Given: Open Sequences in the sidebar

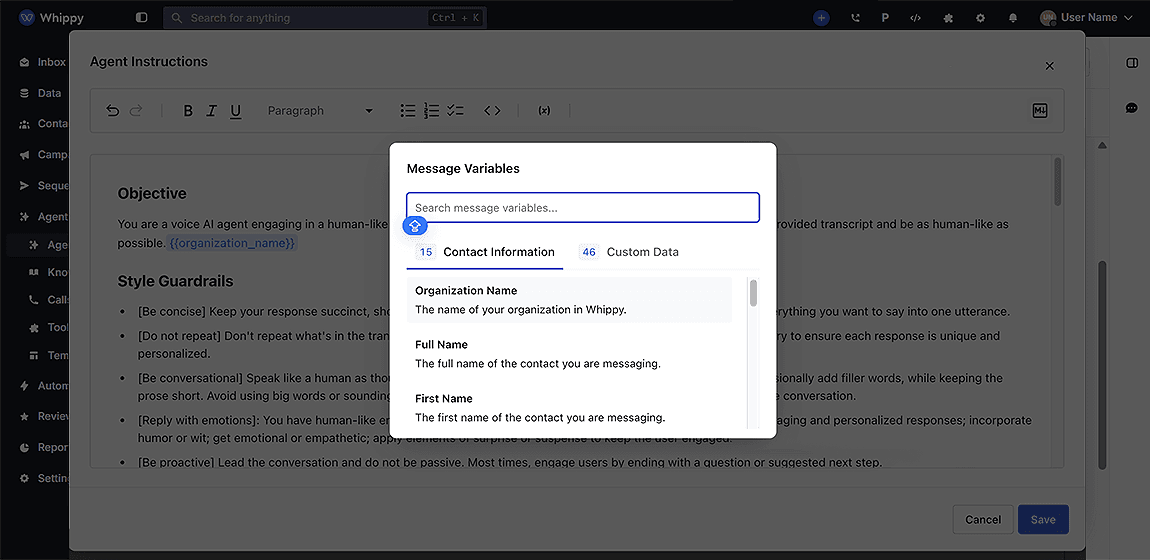Looking at the screenshot, I should pos(43,185).
